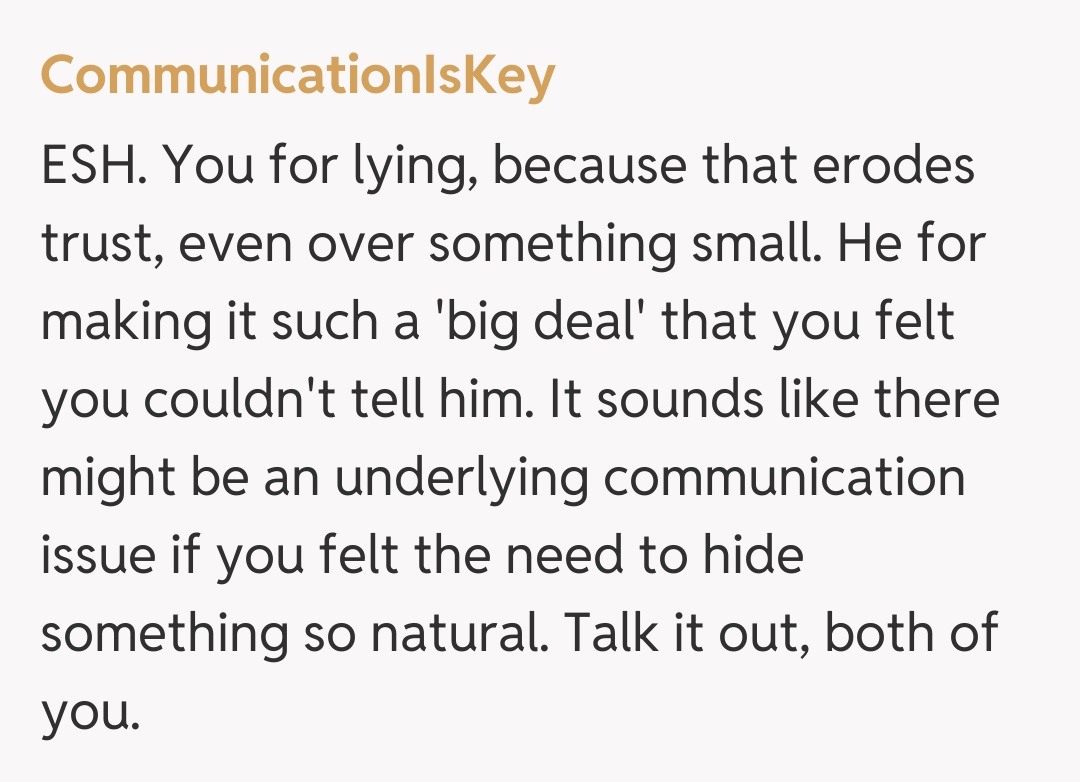Click the words 'making it such a'
1080x782 pixels.
point(229,322)
